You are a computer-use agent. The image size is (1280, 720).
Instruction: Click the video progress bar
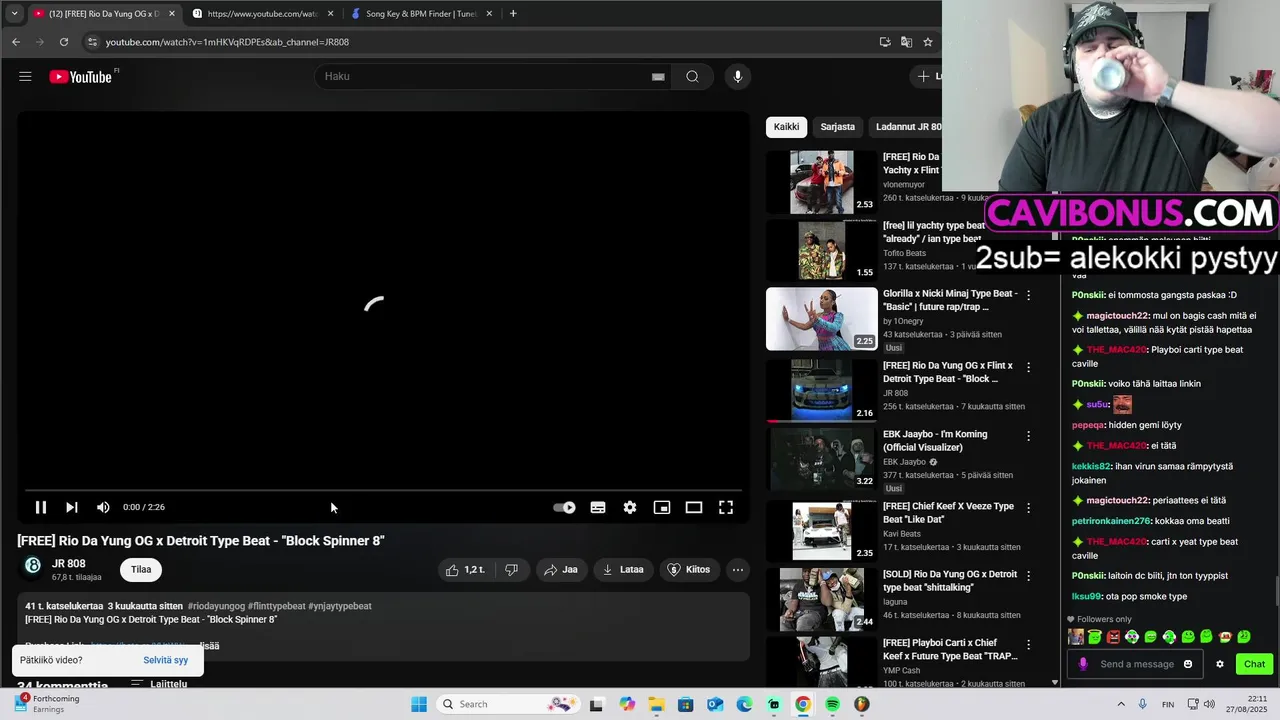[x=383, y=491]
